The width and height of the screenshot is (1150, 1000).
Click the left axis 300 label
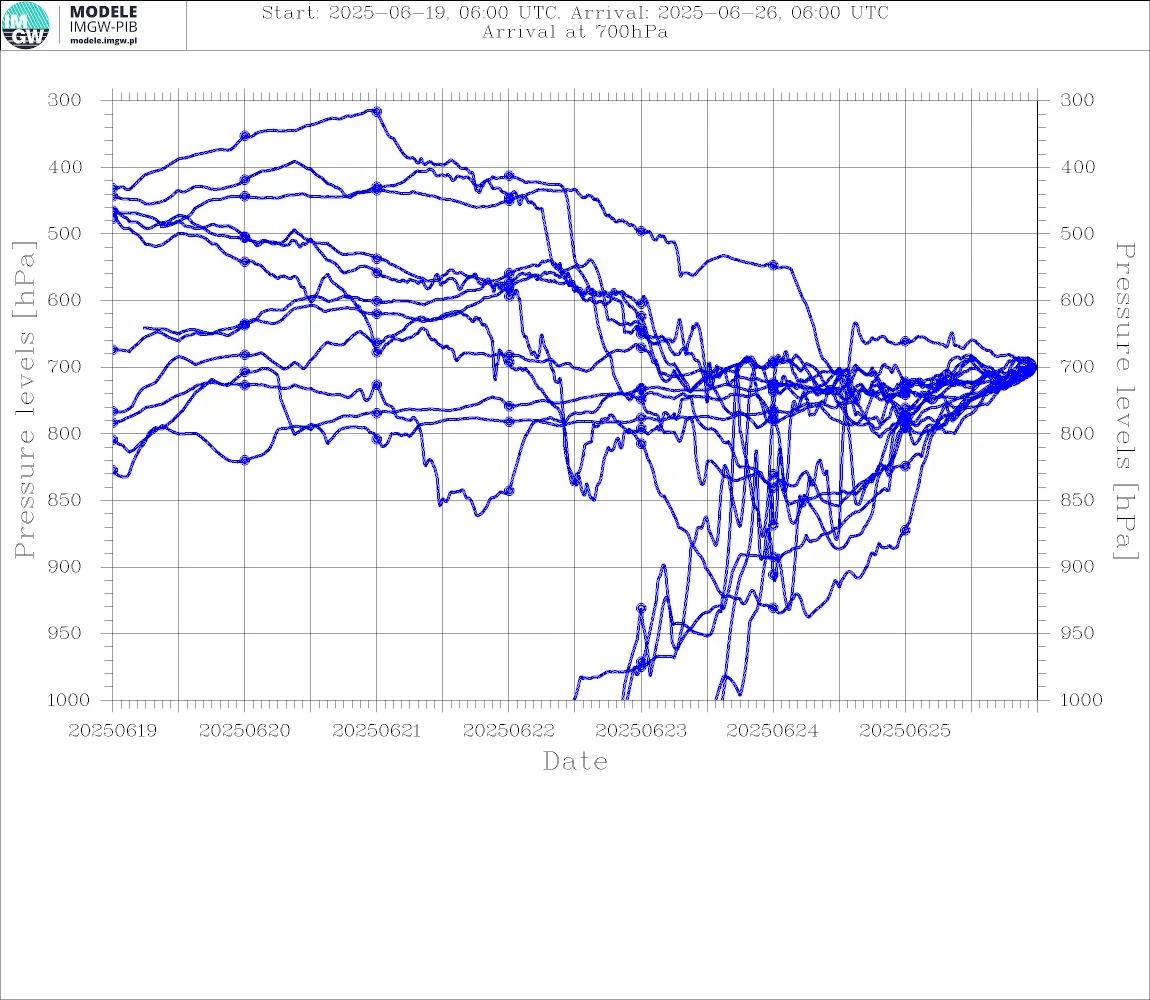[64, 100]
